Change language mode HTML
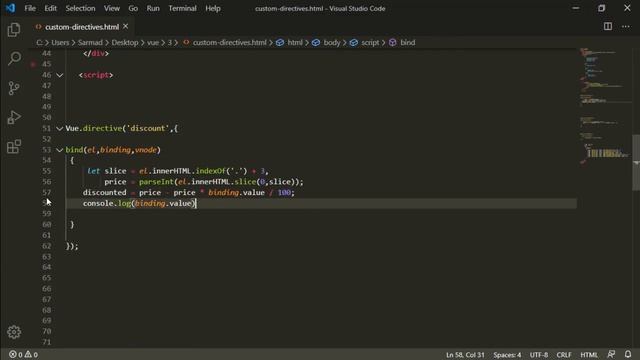This screenshot has height=360, width=640. tap(589, 355)
